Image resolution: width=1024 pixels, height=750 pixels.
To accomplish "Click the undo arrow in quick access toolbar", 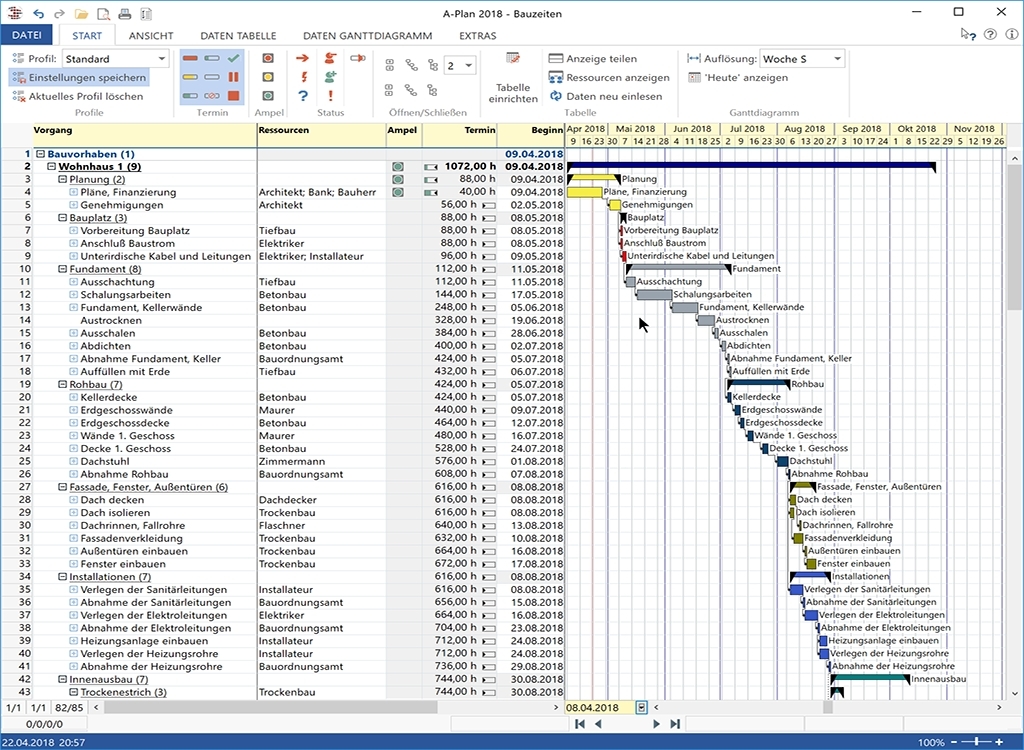I will pos(38,13).
